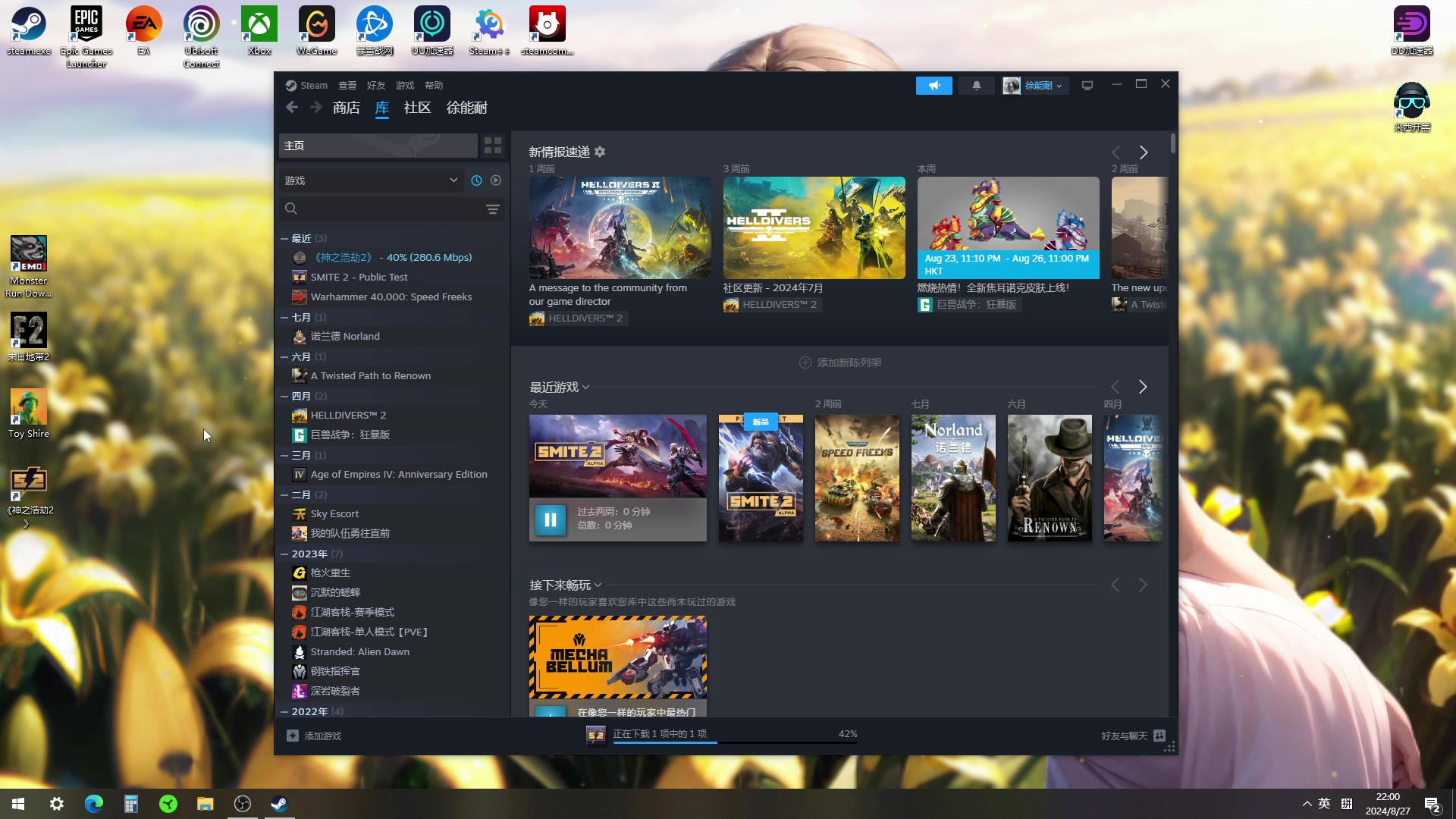Open the UU加速器 desktop shortcut
1456x819 pixels.
pyautogui.click(x=432, y=31)
